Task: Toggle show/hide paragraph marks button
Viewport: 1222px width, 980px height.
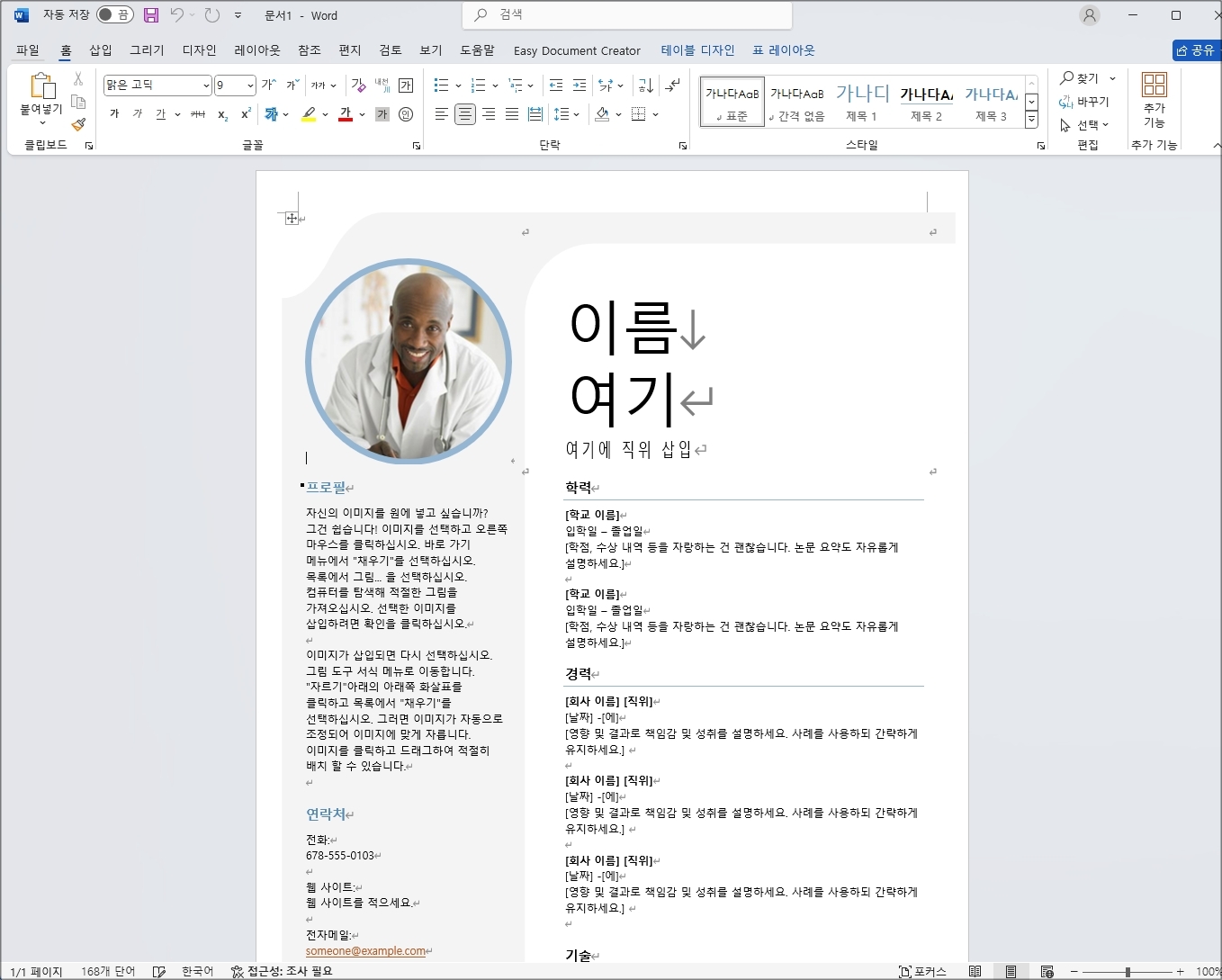Action: pos(673,85)
